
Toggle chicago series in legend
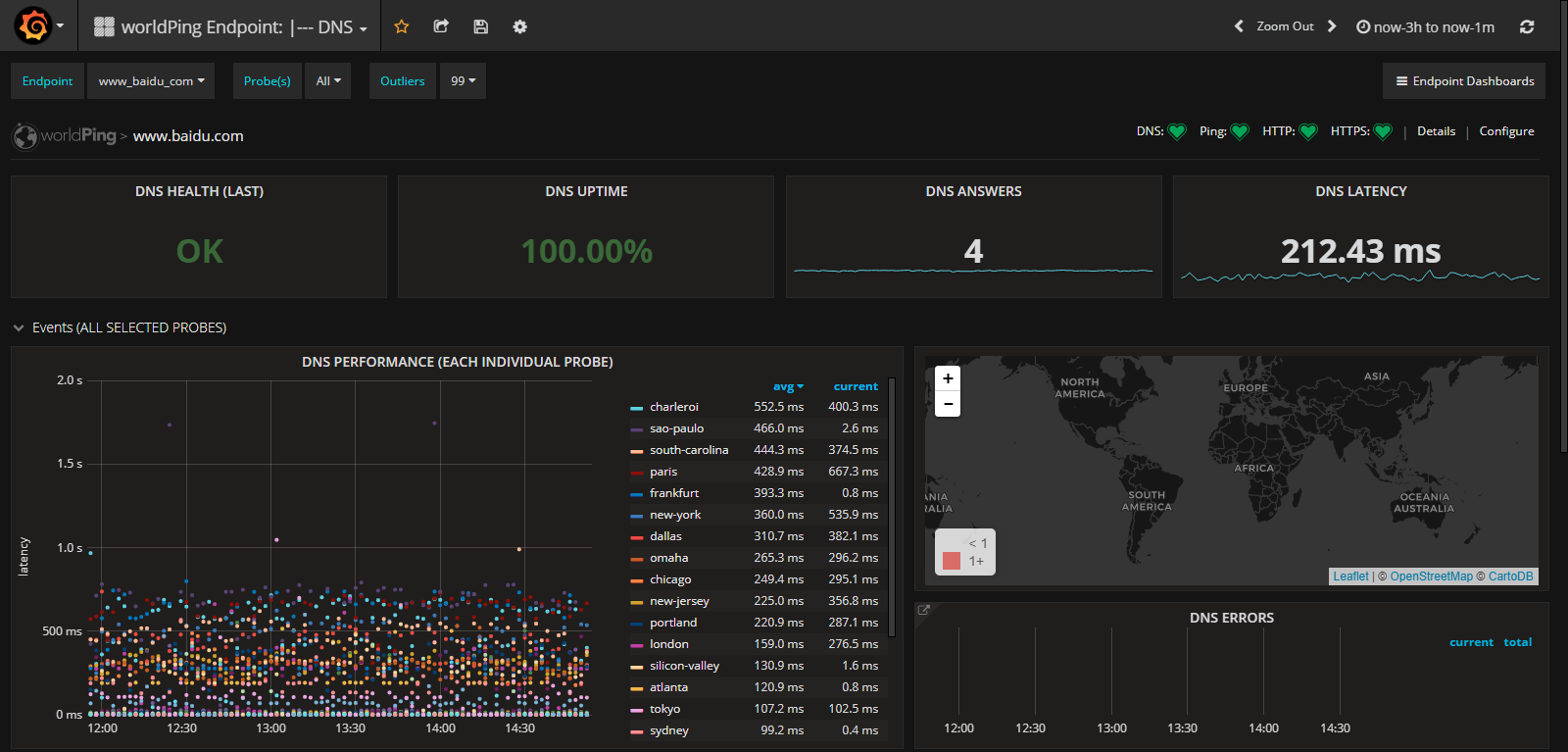point(670,579)
